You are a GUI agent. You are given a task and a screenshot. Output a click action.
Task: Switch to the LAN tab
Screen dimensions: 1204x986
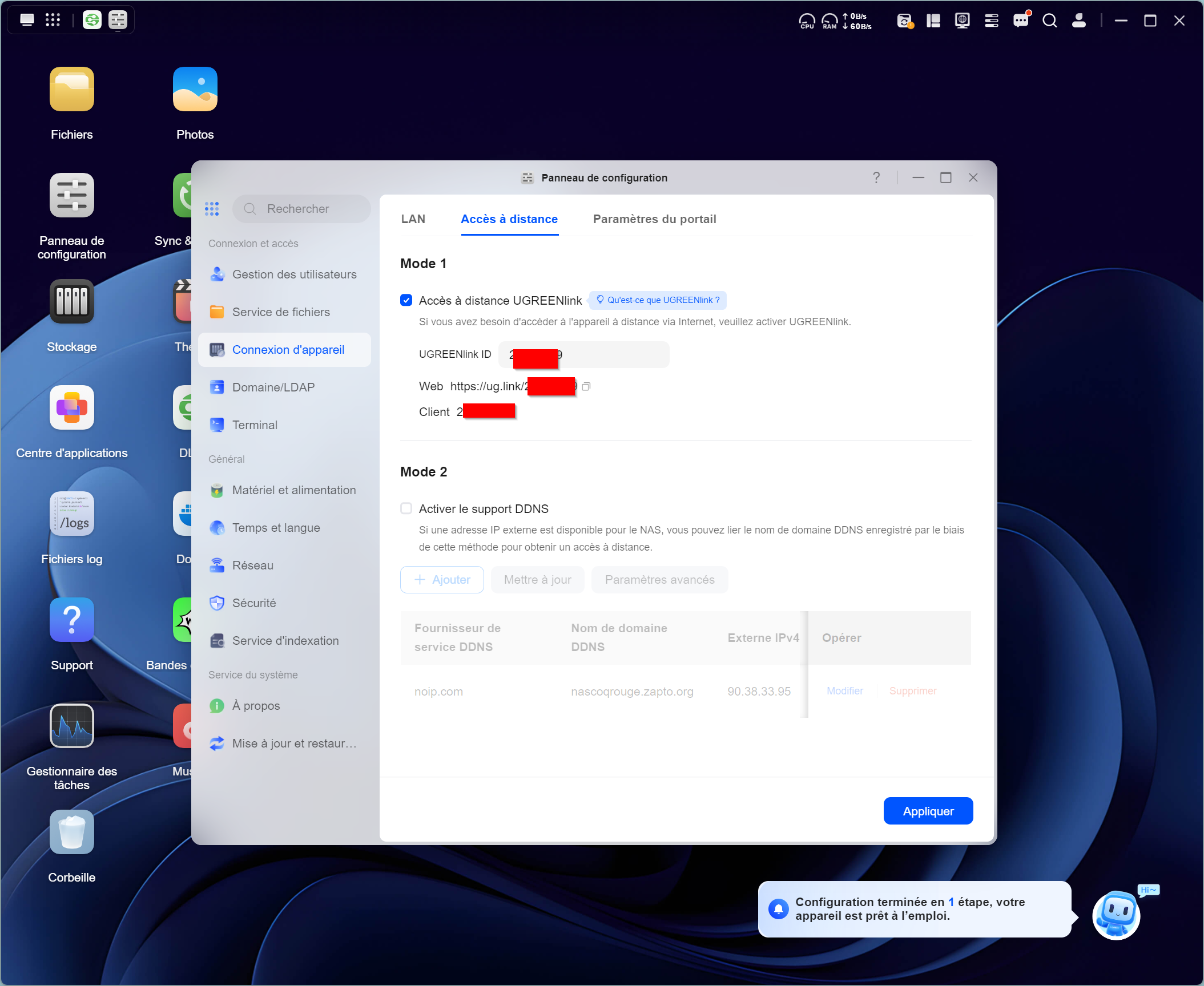coord(413,219)
